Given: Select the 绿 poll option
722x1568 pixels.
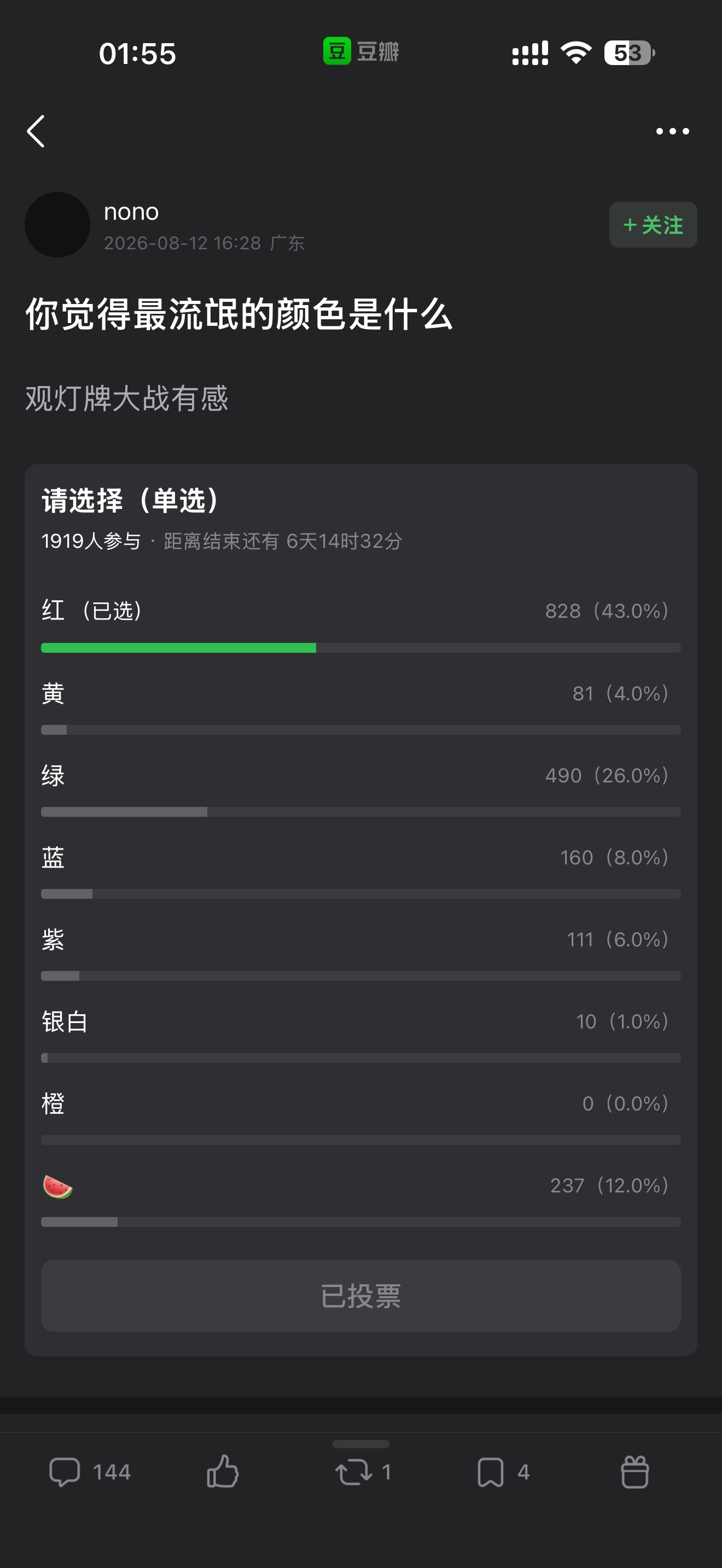Looking at the screenshot, I should point(360,788).
